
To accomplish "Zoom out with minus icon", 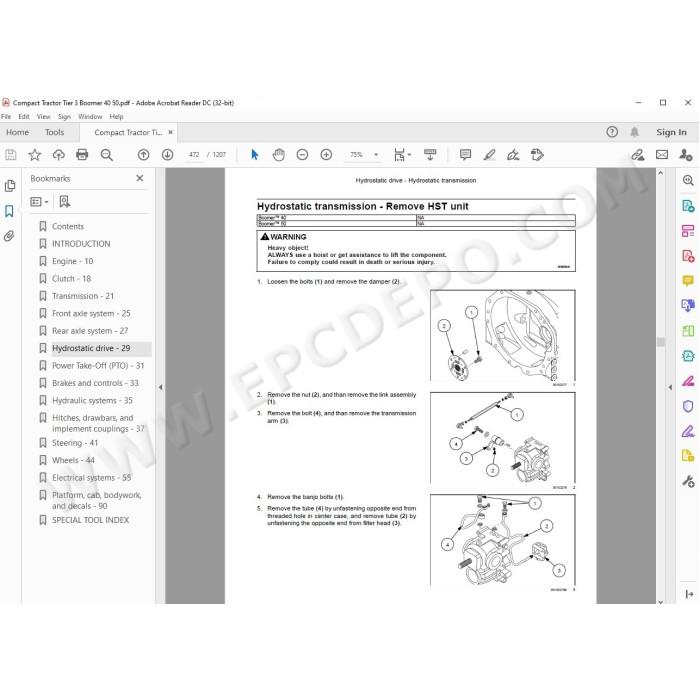I will click(x=302, y=155).
